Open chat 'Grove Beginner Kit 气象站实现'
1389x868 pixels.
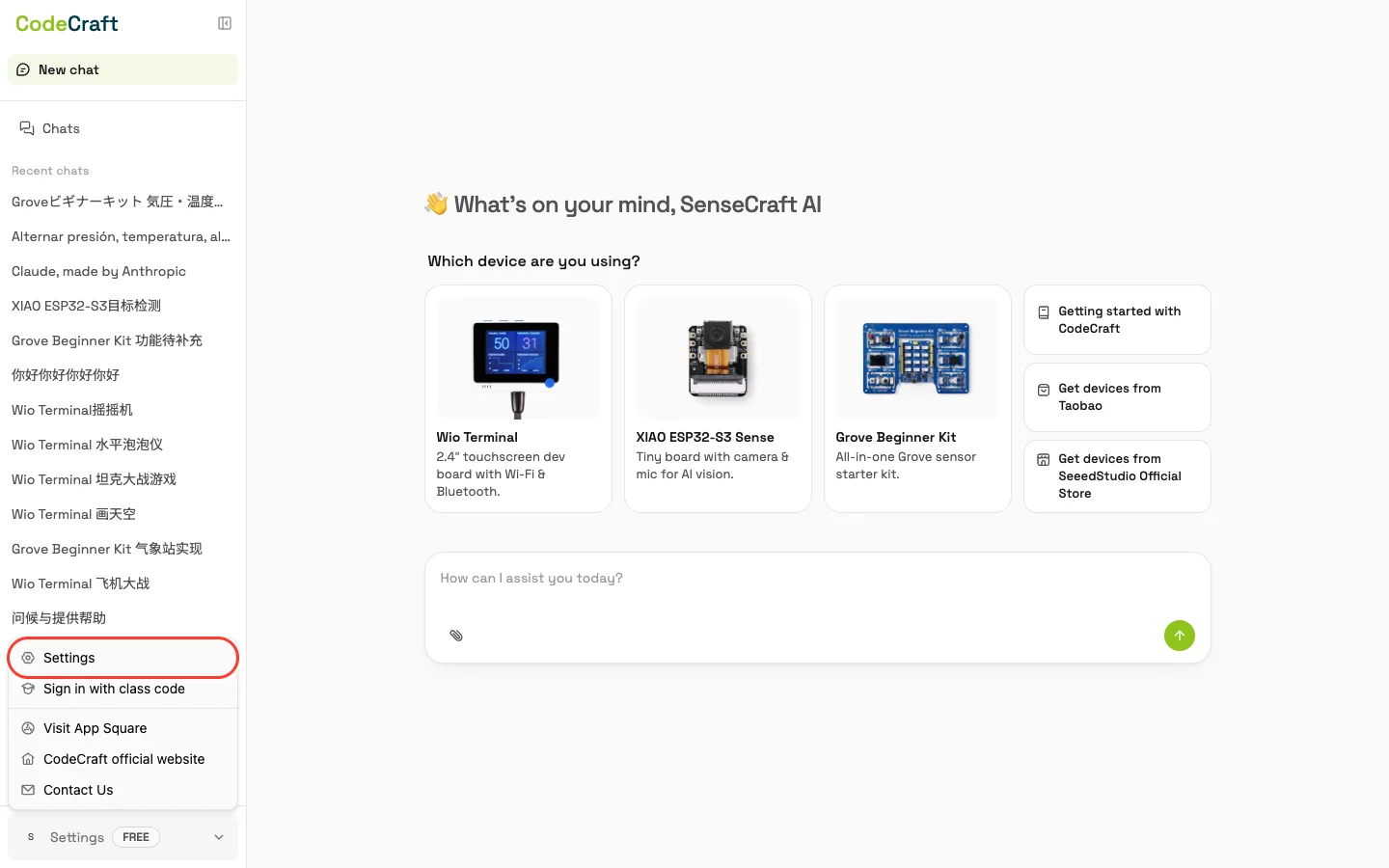tap(107, 549)
